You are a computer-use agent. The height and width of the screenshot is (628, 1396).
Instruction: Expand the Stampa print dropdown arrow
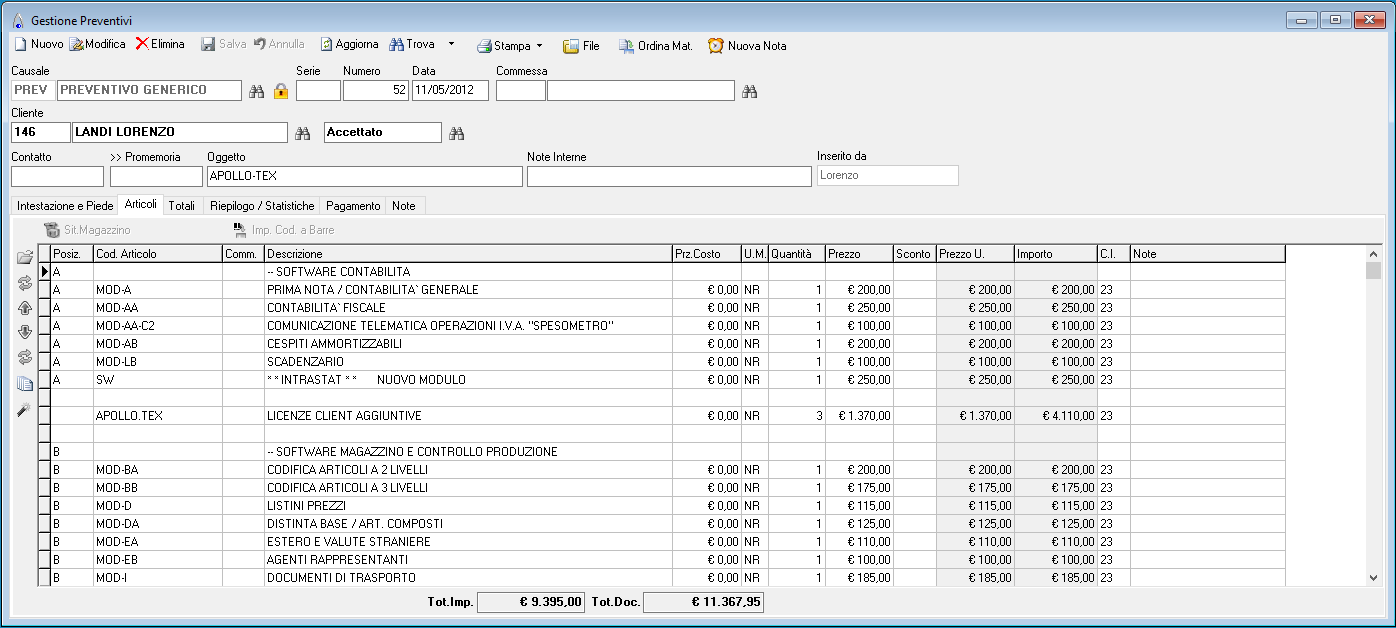point(539,45)
